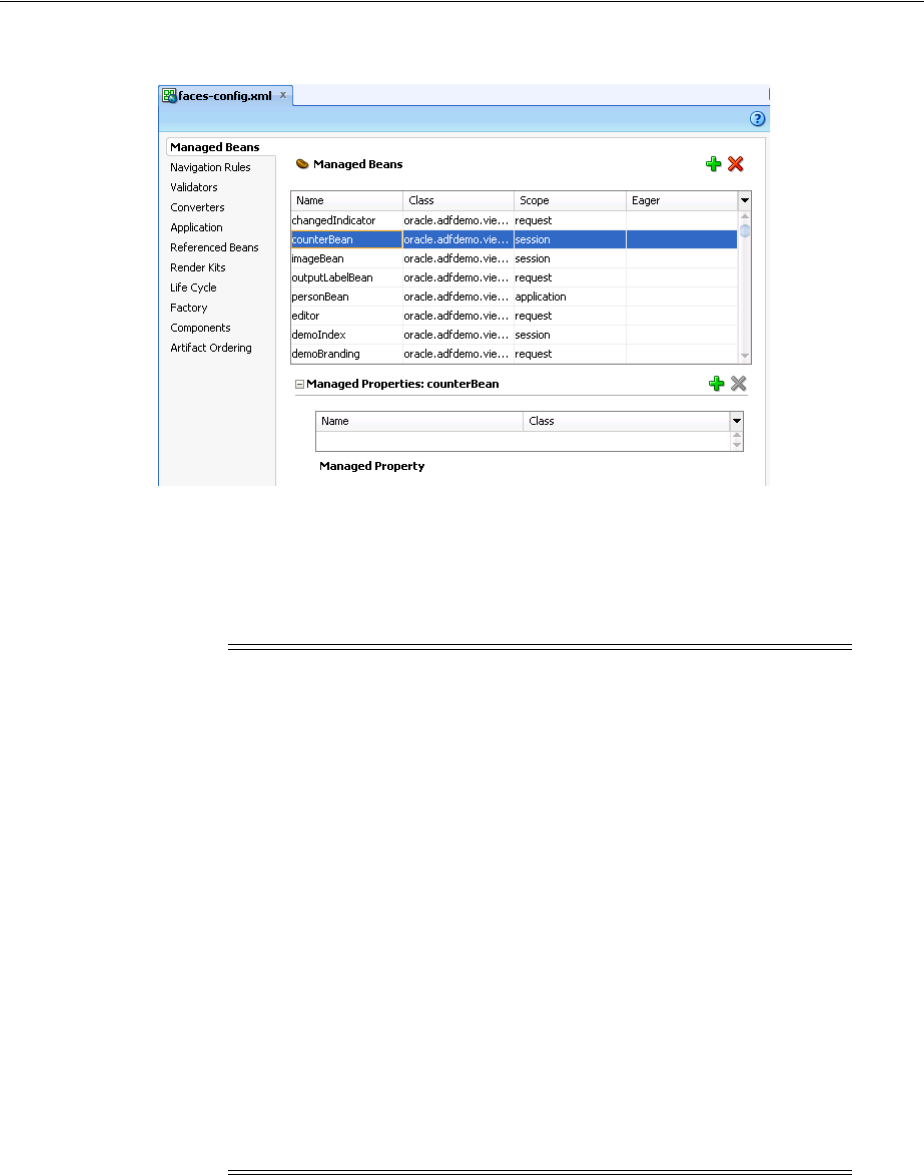Add a new managed bean with green plus
Viewport: 924px width, 1175px height.
(713, 164)
